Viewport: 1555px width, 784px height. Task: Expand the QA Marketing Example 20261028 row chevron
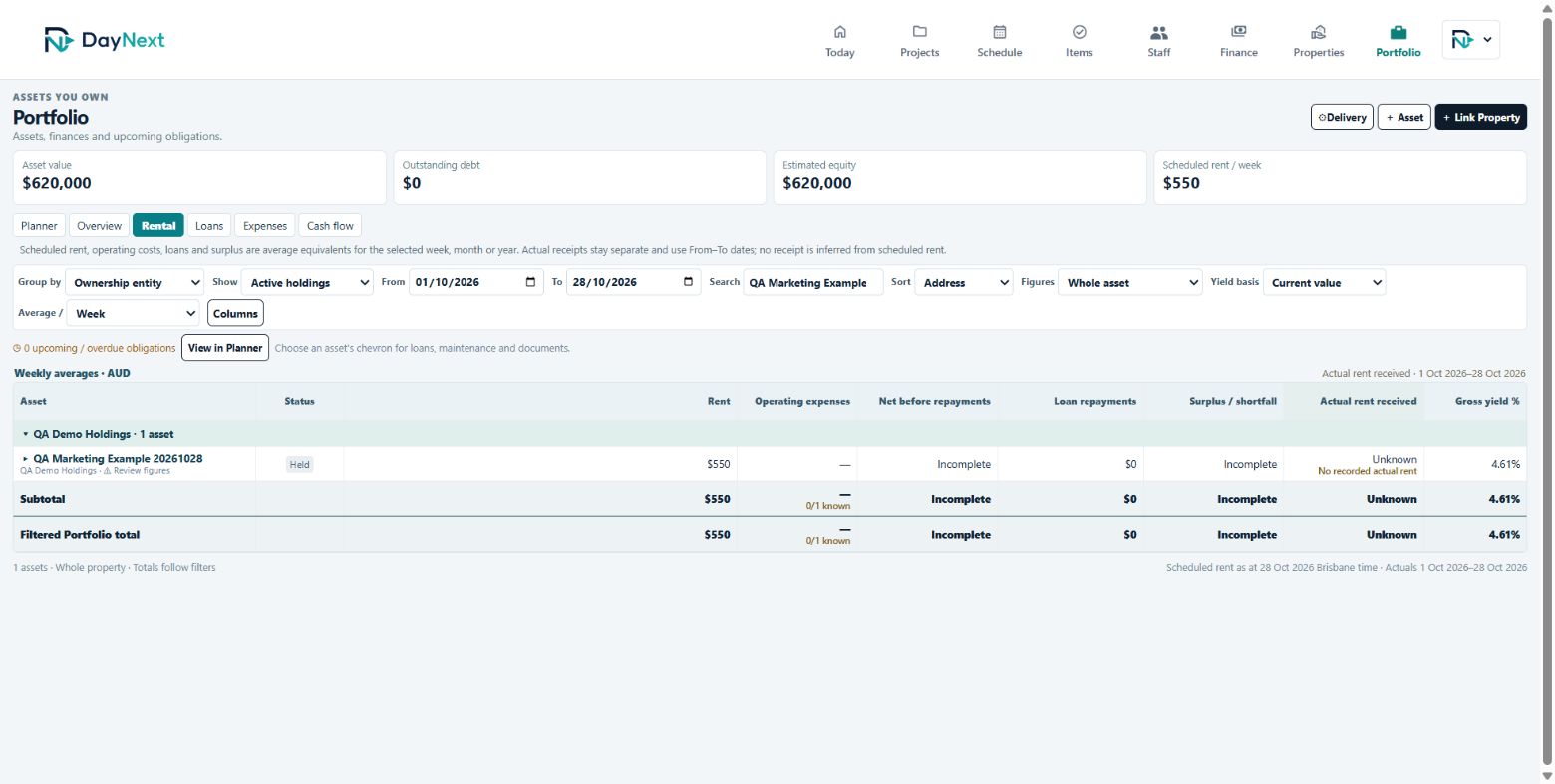26,459
